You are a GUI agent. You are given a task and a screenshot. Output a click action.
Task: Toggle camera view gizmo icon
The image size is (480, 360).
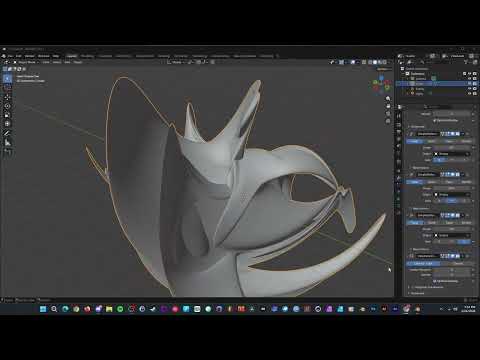click(388, 114)
